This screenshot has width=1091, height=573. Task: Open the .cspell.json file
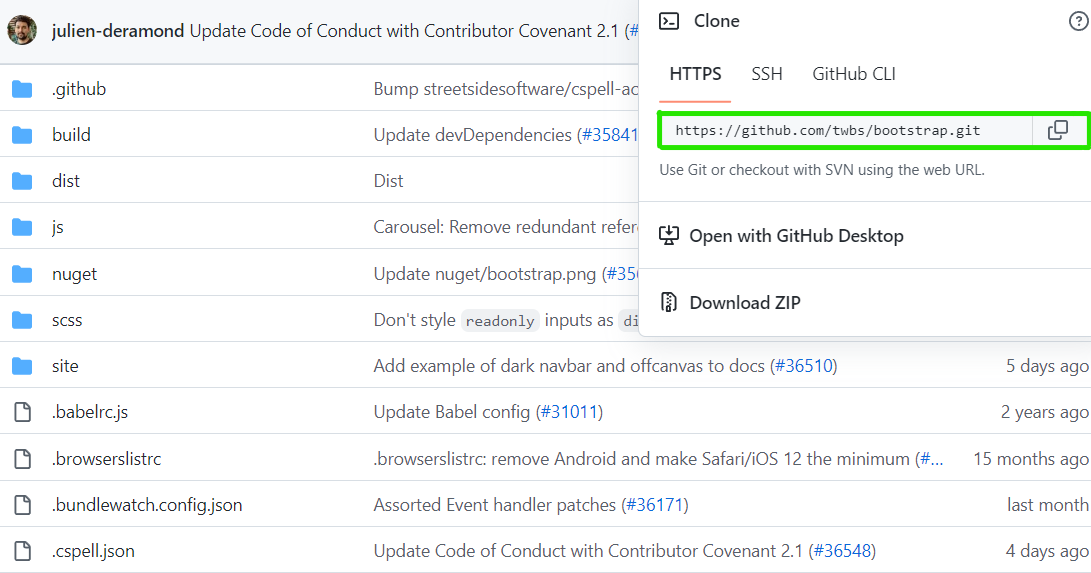coord(93,551)
